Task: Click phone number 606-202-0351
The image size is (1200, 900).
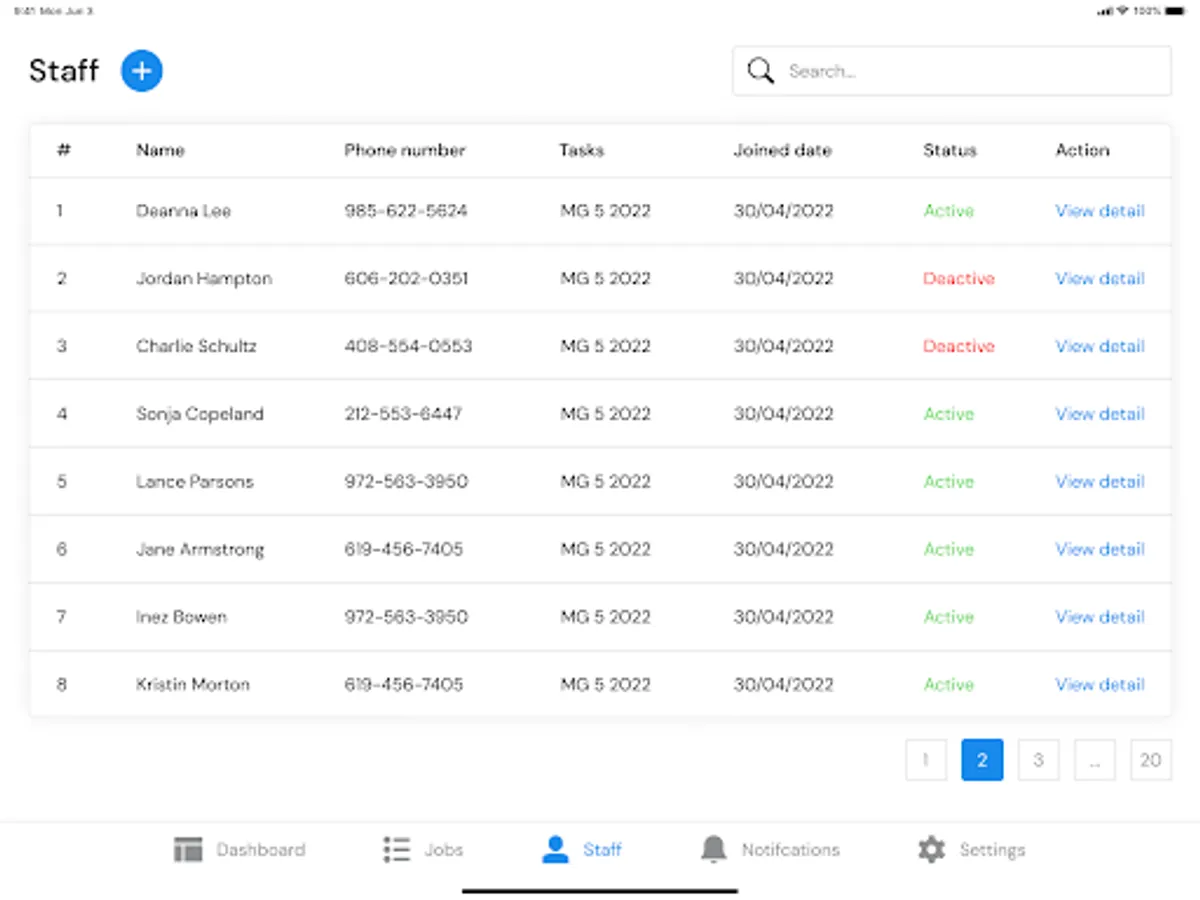Action: 406,279
